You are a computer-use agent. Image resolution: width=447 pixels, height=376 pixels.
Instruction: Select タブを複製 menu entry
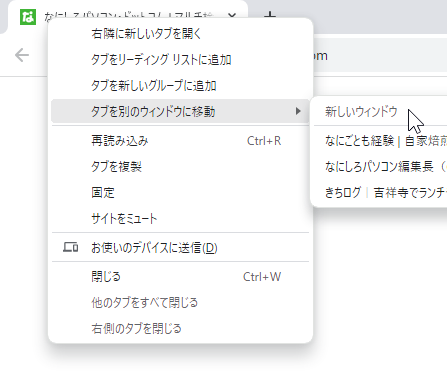(x=180, y=167)
